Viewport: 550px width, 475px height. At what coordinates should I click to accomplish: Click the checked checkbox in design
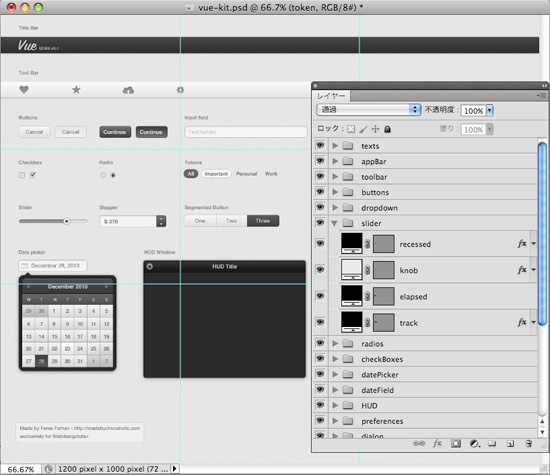tap(33, 175)
